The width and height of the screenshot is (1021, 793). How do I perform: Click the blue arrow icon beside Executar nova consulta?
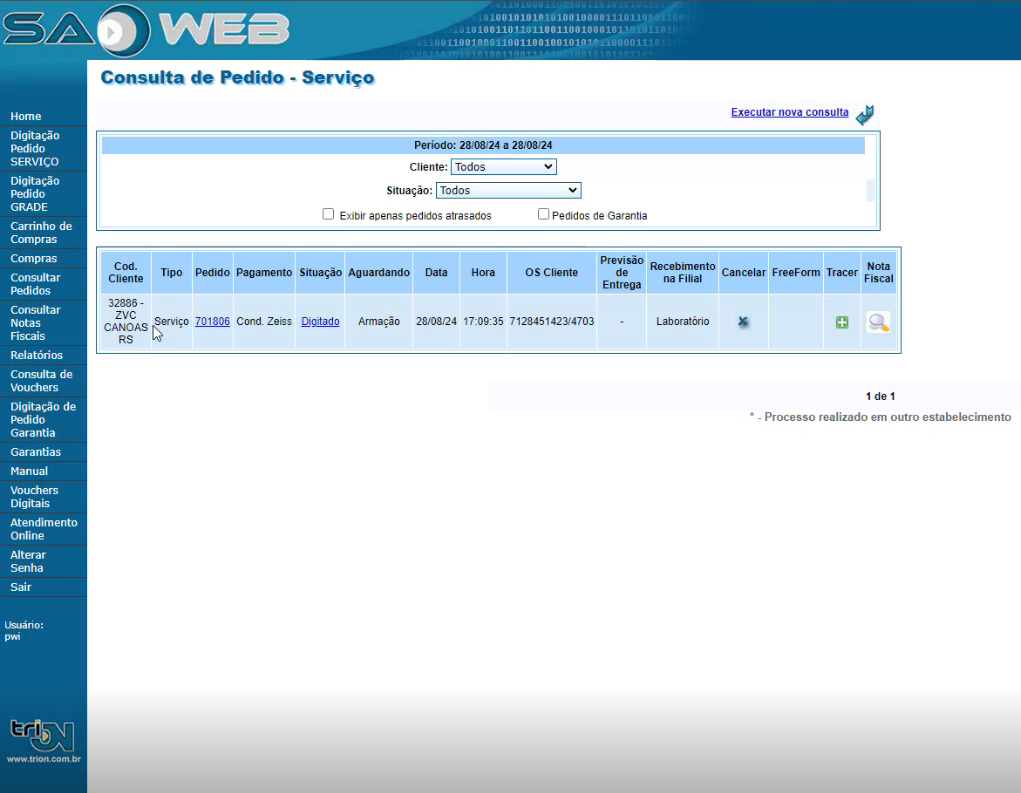click(865, 114)
